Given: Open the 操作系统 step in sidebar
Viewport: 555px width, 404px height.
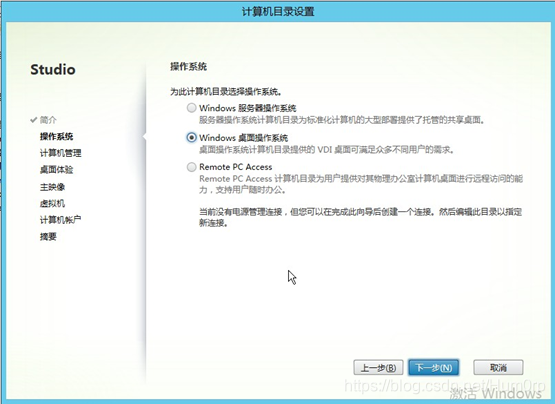Looking at the screenshot, I should click(57, 136).
